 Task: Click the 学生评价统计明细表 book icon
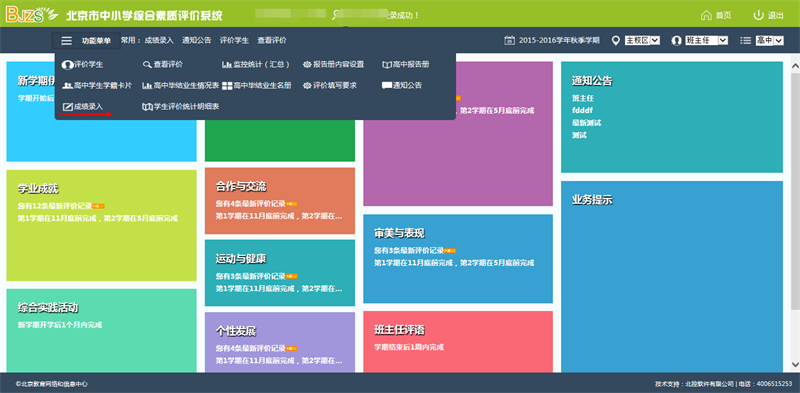(x=147, y=107)
